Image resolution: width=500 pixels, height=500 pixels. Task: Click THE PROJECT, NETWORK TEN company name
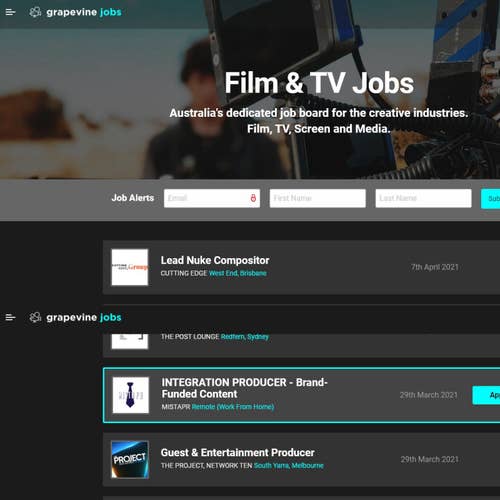[206, 466]
